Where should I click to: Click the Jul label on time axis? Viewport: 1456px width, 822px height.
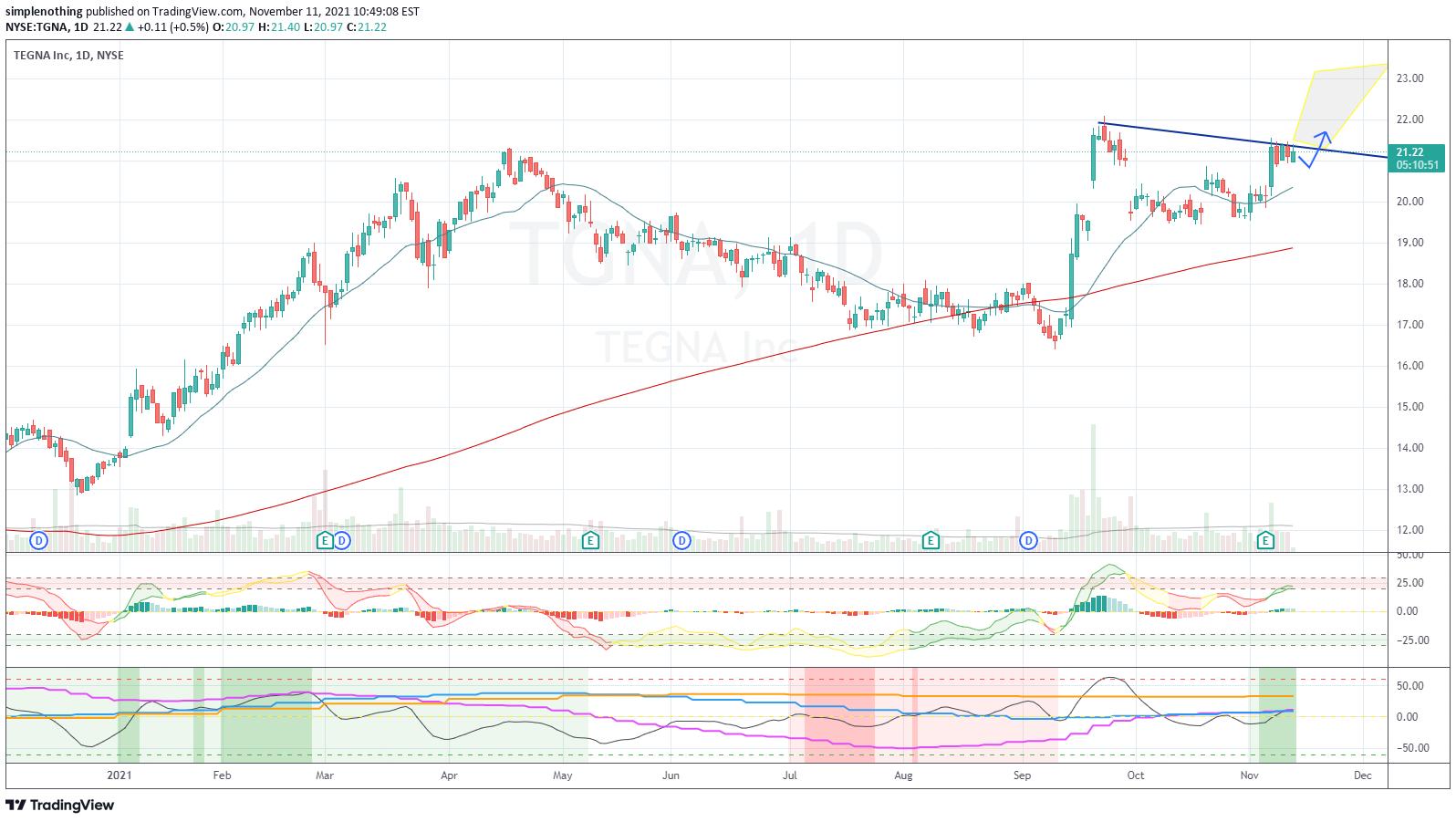coord(790,775)
